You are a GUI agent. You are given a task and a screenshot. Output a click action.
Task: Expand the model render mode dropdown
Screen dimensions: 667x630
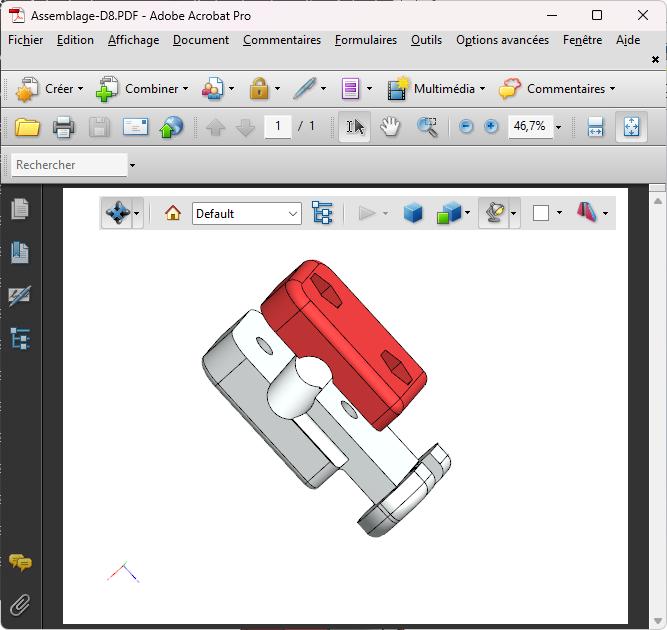coord(467,213)
